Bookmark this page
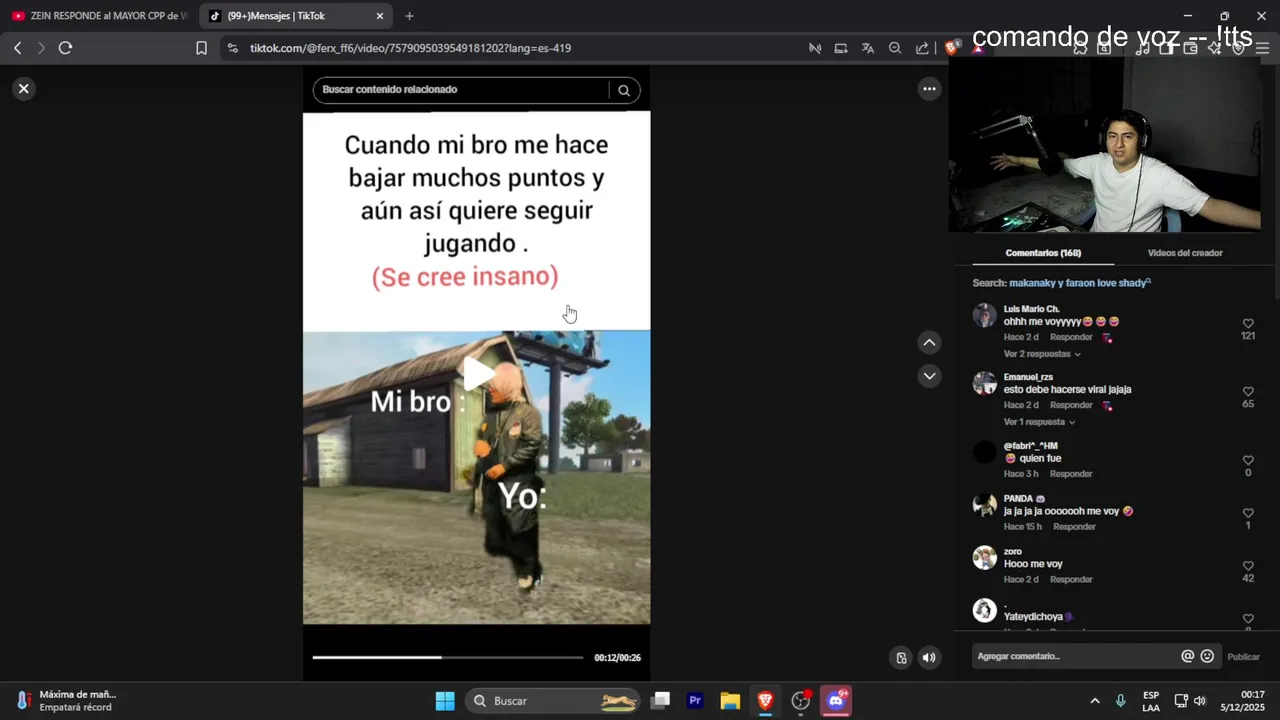 (x=201, y=48)
